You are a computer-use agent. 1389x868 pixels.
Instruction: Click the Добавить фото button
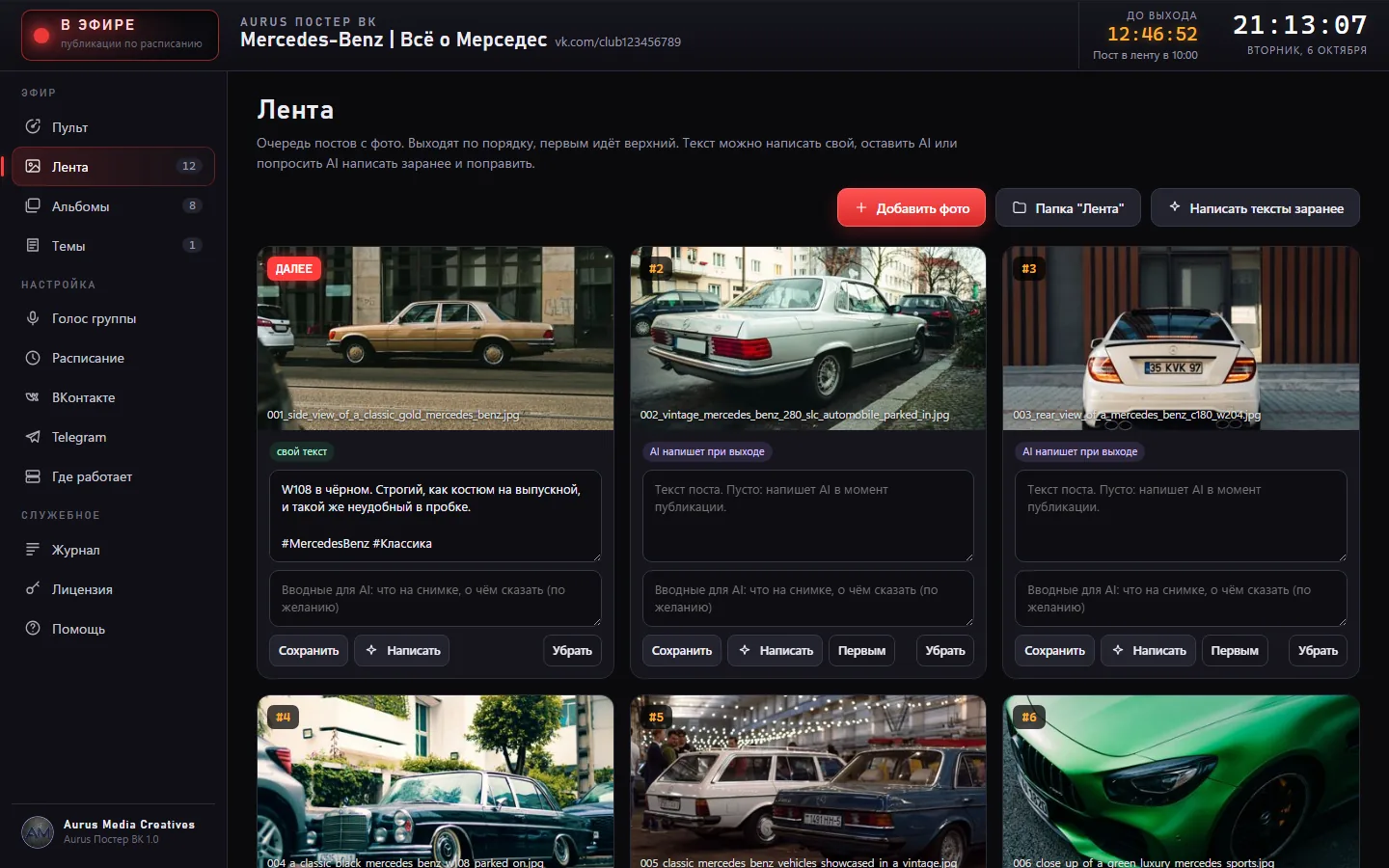coord(912,207)
